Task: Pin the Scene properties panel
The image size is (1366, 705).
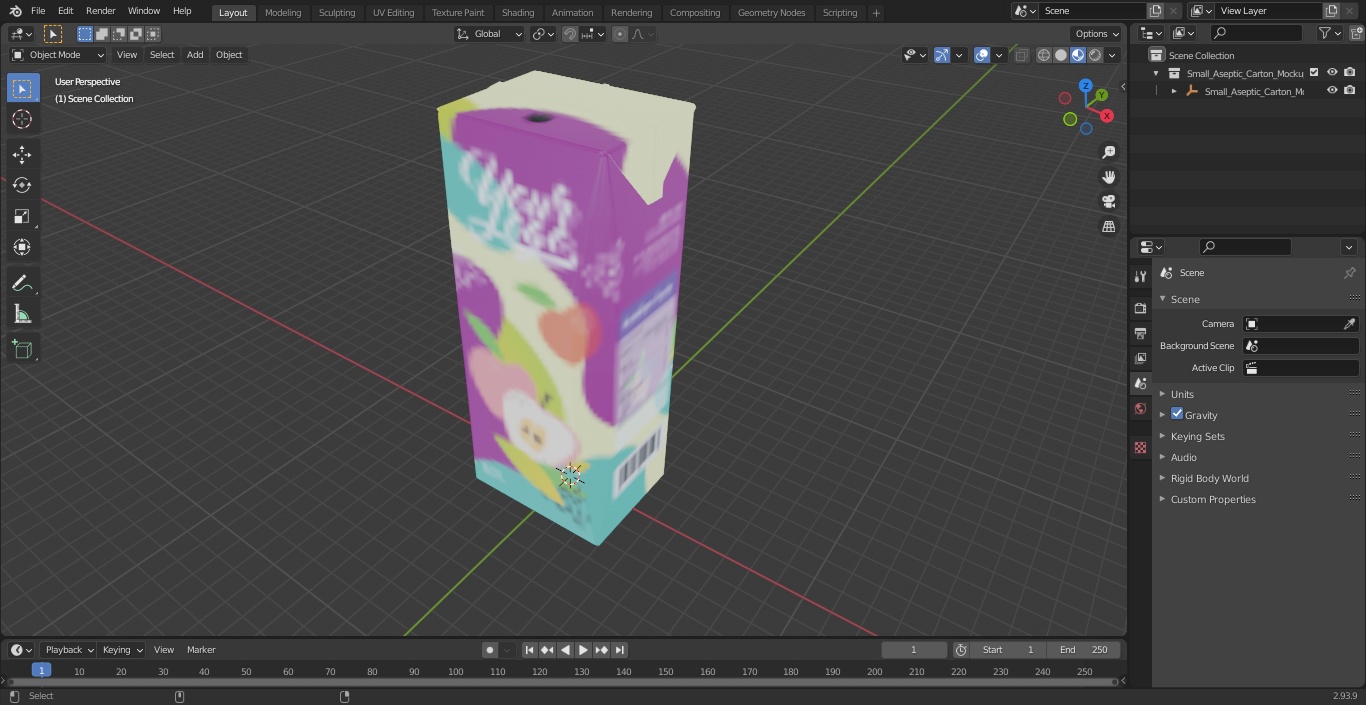Action: [x=1349, y=273]
